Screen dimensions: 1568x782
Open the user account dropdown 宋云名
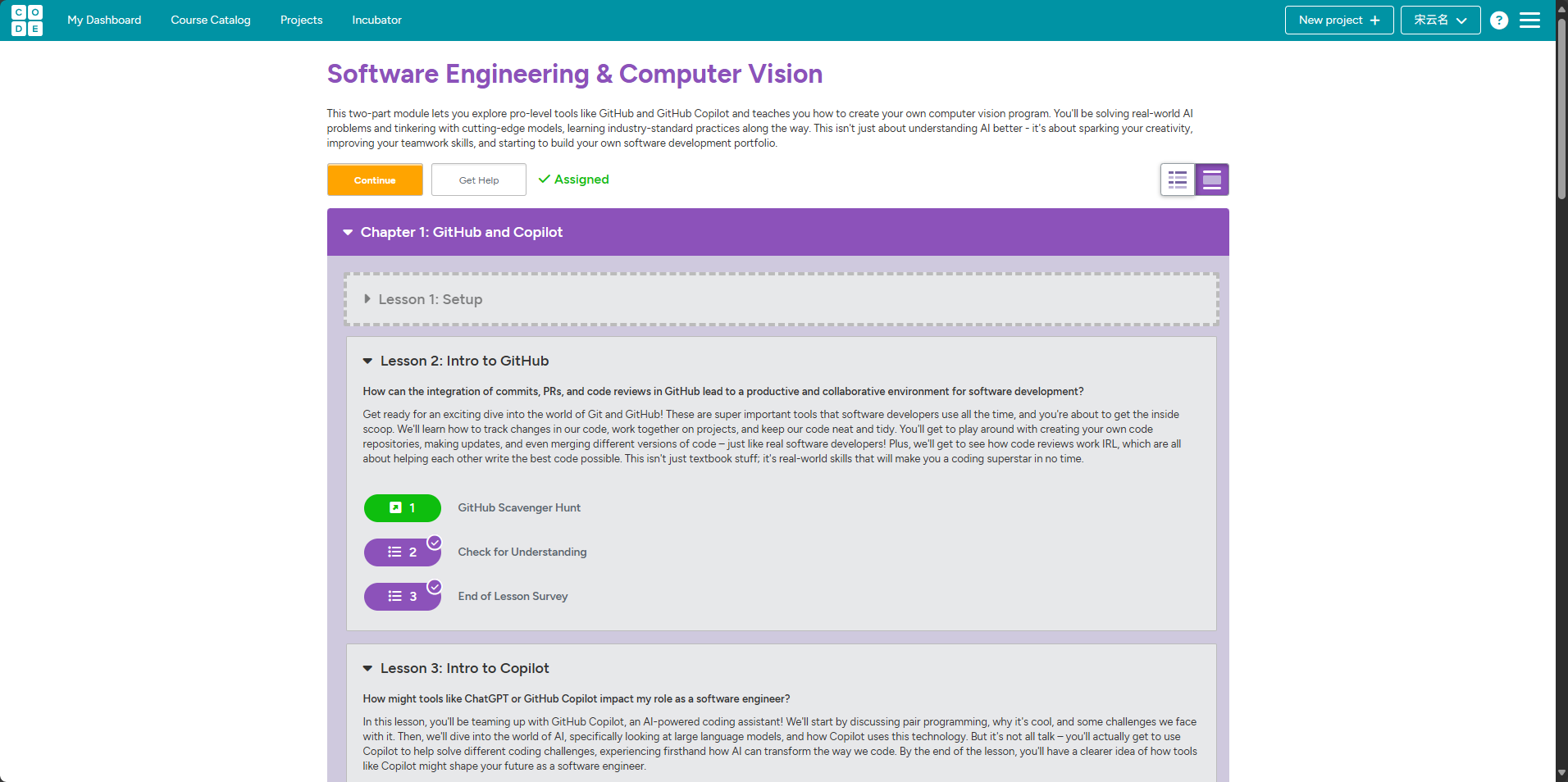click(x=1441, y=20)
